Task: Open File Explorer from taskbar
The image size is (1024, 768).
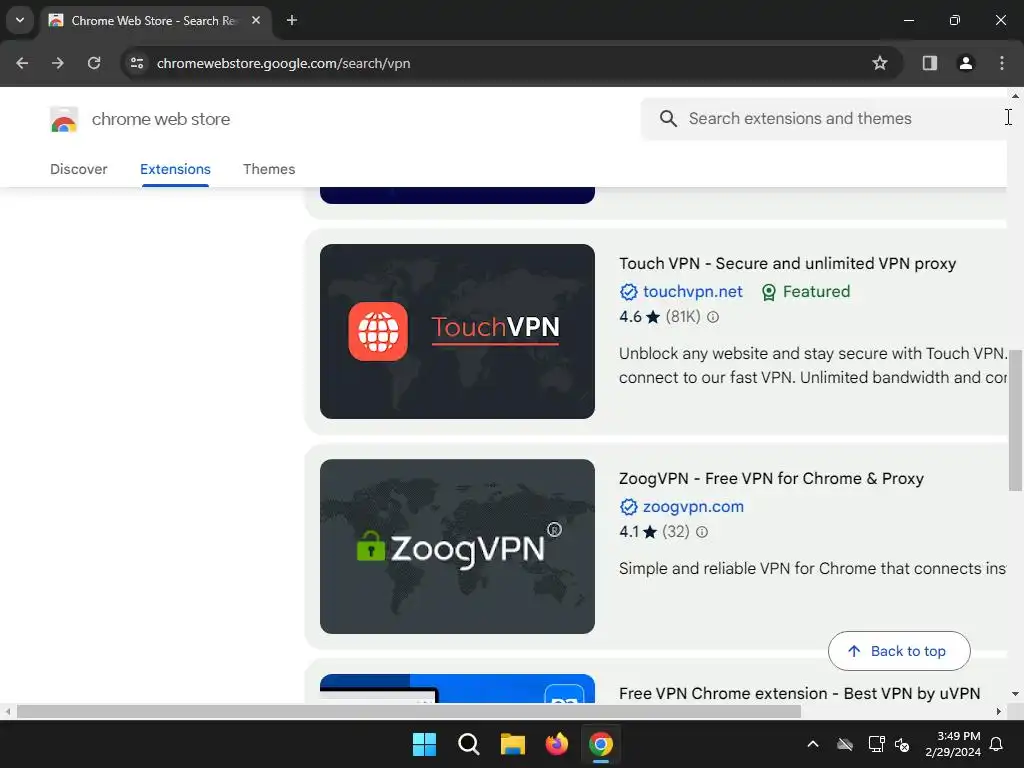Action: [513, 744]
